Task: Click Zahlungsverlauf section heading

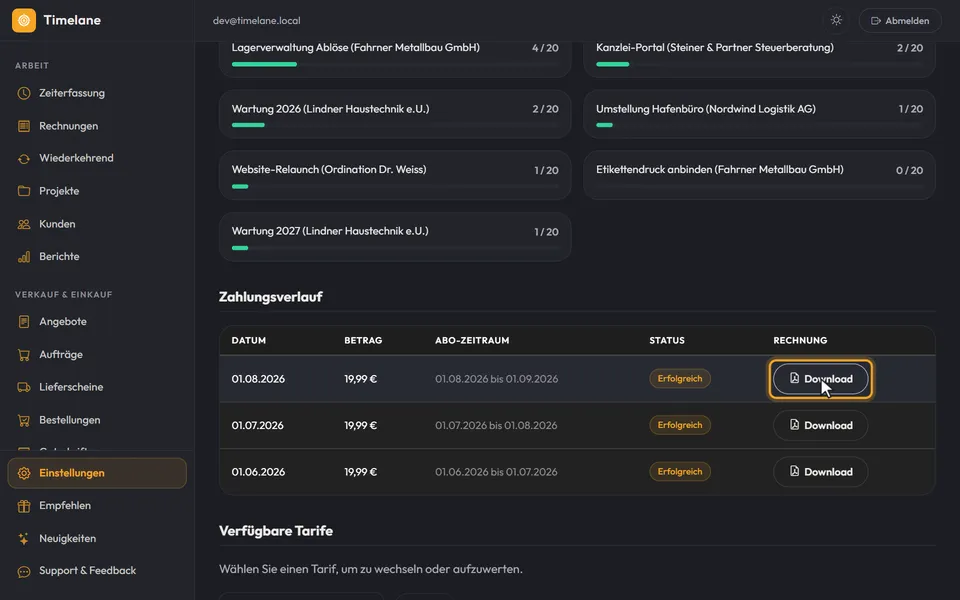Action: pyautogui.click(x=271, y=297)
